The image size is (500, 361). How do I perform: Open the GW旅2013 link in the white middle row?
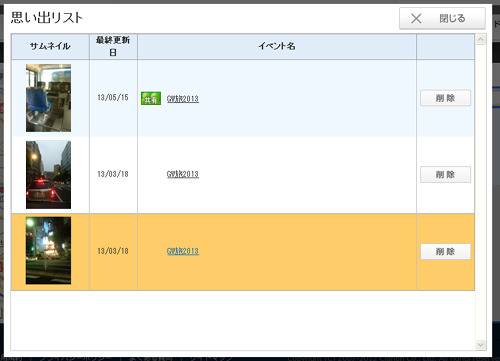tap(183, 174)
